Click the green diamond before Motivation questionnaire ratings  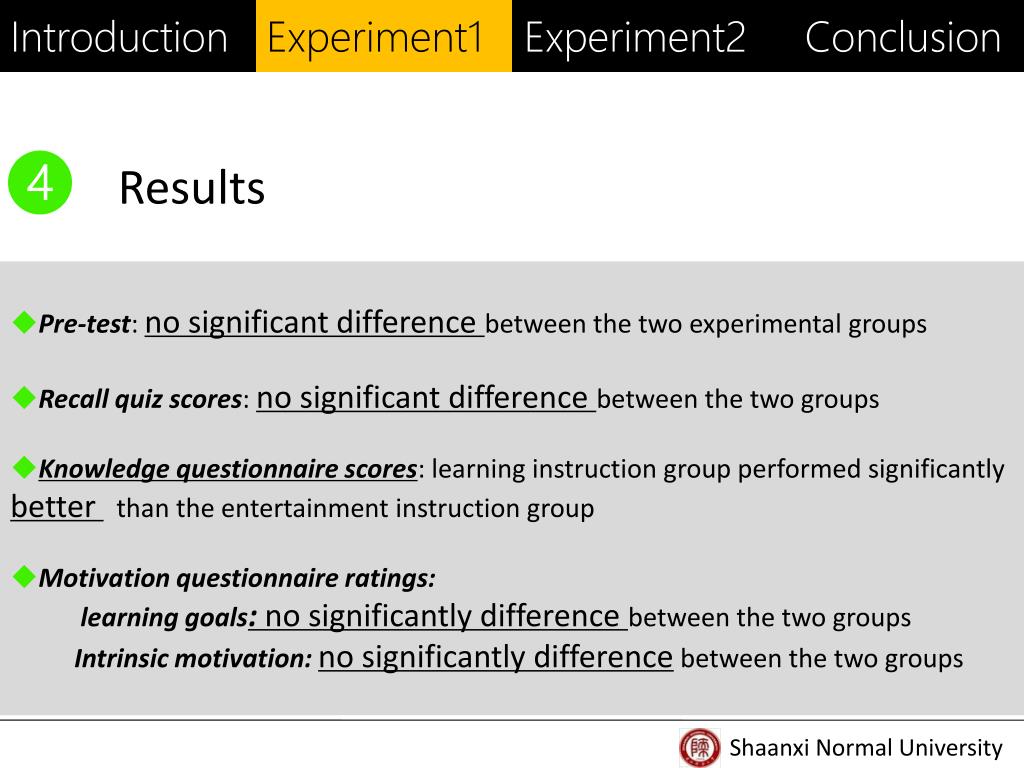pos(24,577)
